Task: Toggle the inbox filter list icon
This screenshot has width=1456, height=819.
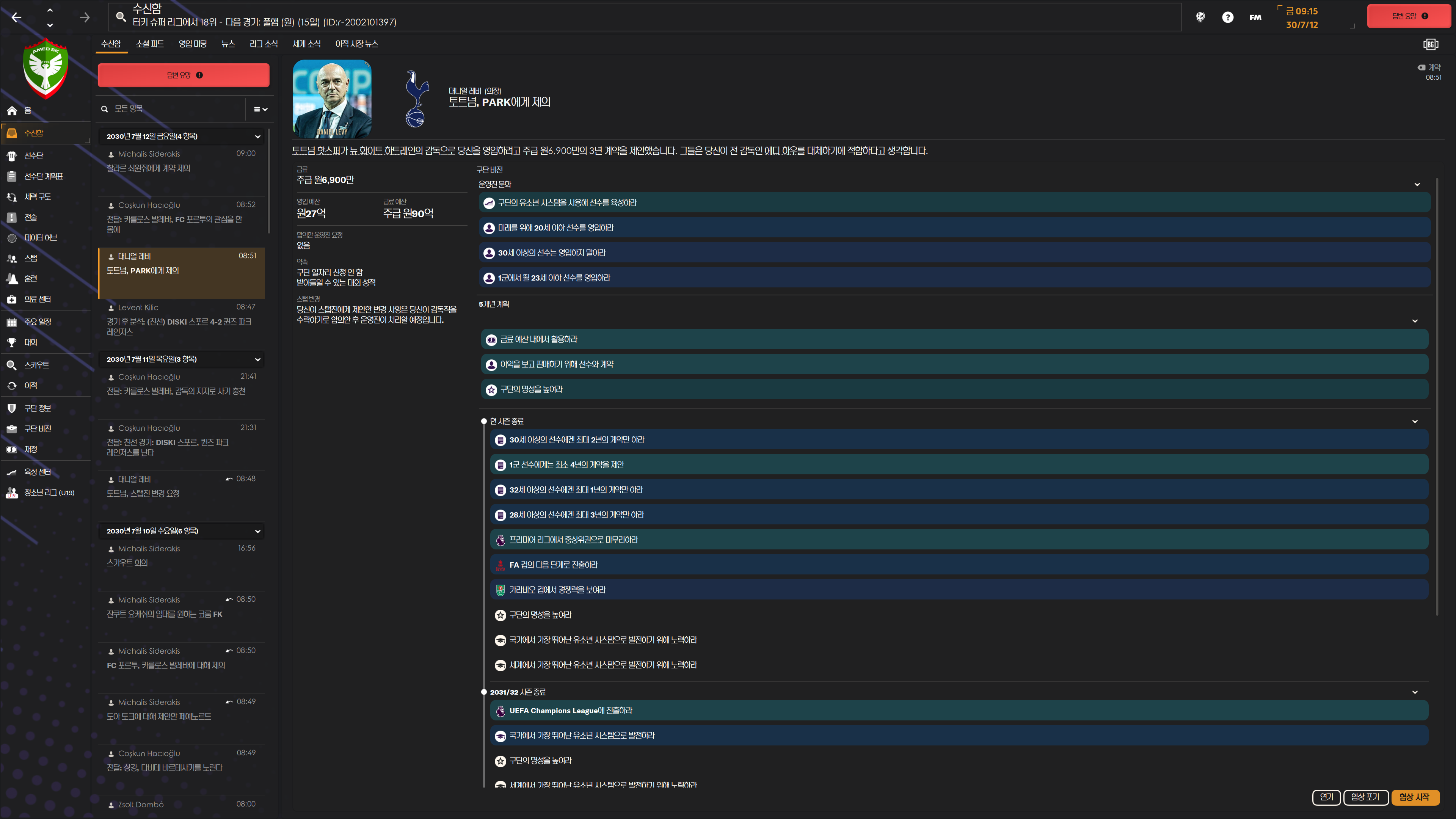Action: click(260, 109)
